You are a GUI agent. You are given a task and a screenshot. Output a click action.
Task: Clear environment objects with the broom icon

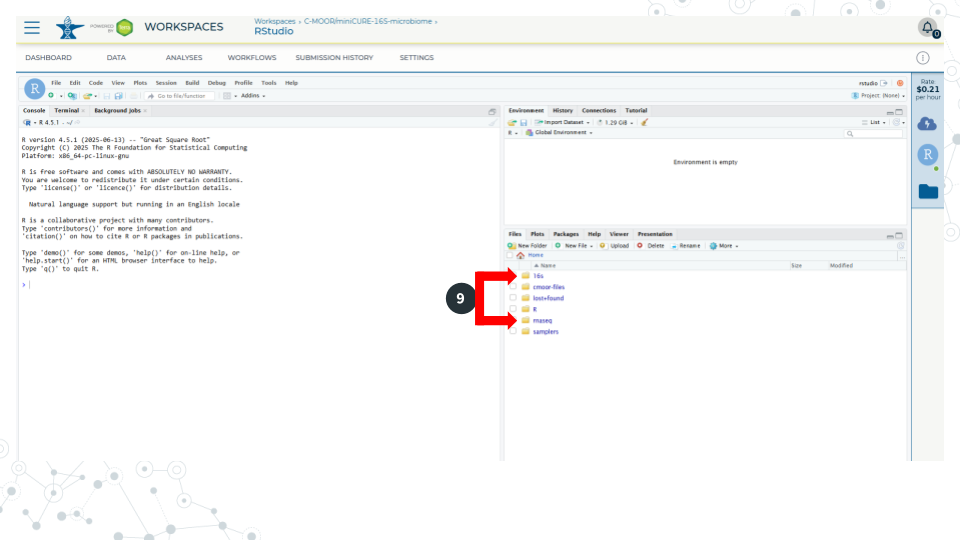pyautogui.click(x=644, y=122)
